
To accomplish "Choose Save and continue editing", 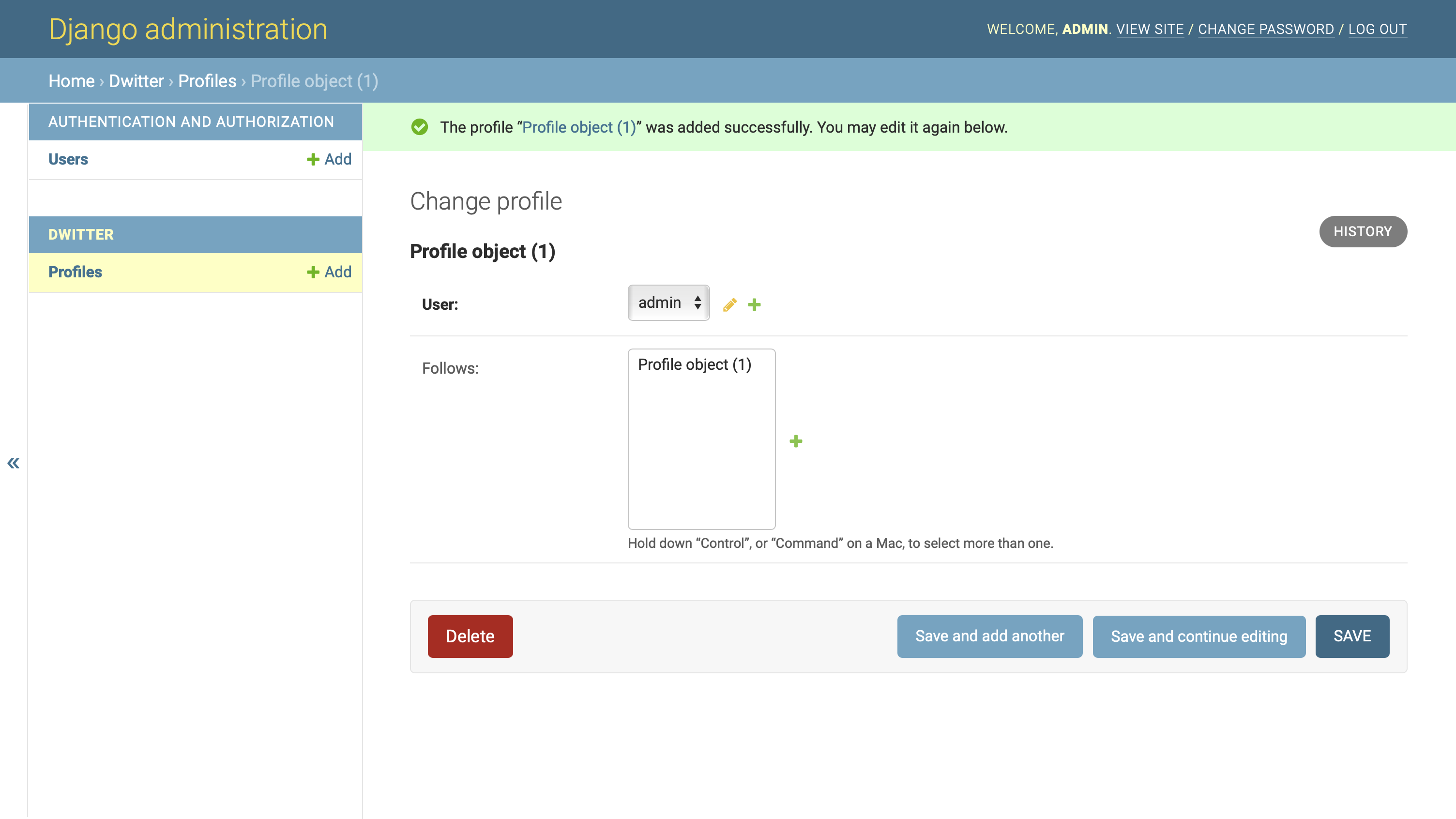I will tap(1199, 636).
